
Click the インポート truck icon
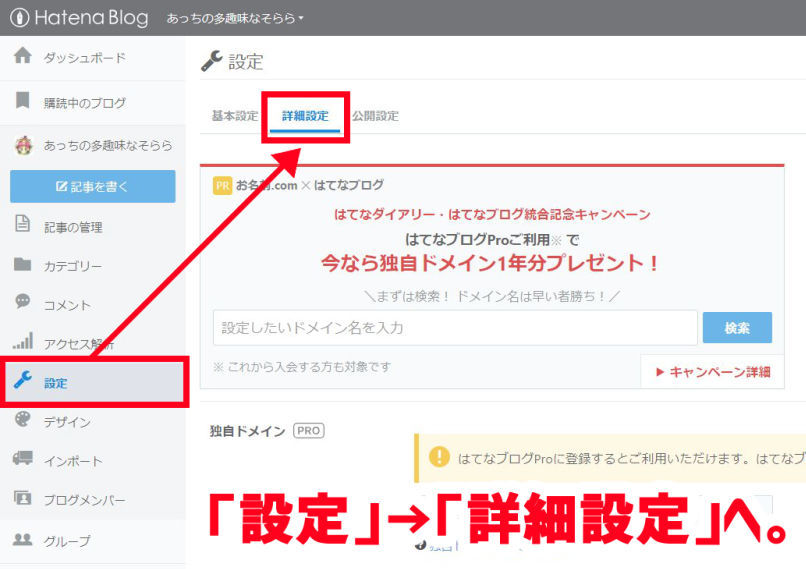[x=23, y=457]
